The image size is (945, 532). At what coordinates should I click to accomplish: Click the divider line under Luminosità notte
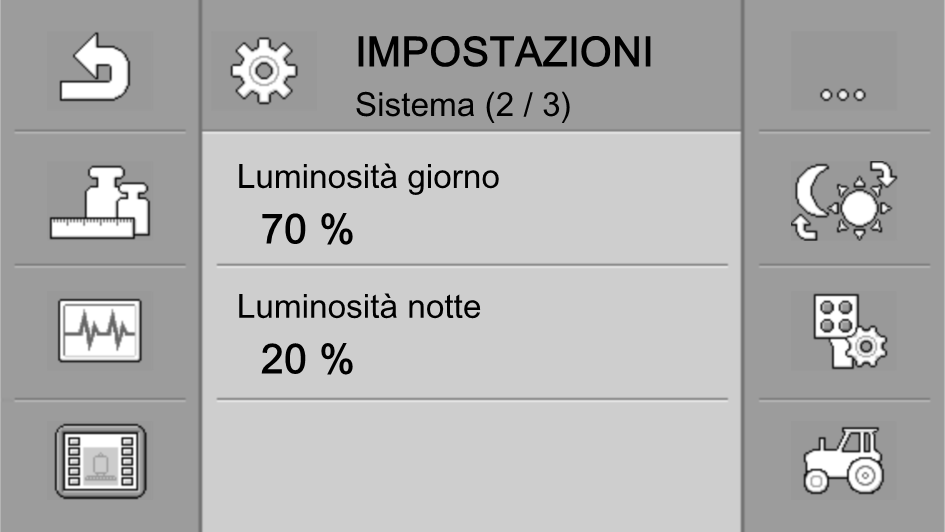tap(472, 399)
